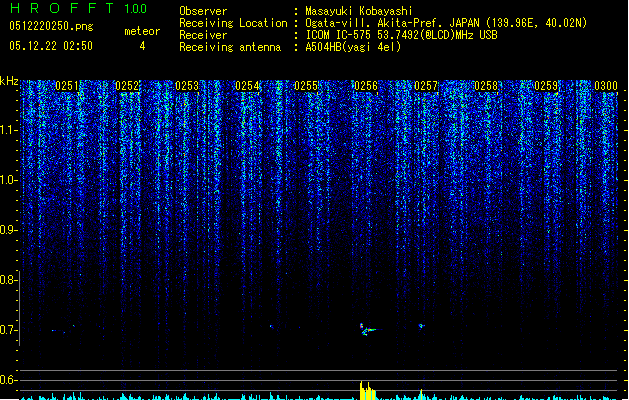Click the 'meteor' count label
Image resolution: width=629 pixels, height=400 pixels.
click(x=142, y=31)
